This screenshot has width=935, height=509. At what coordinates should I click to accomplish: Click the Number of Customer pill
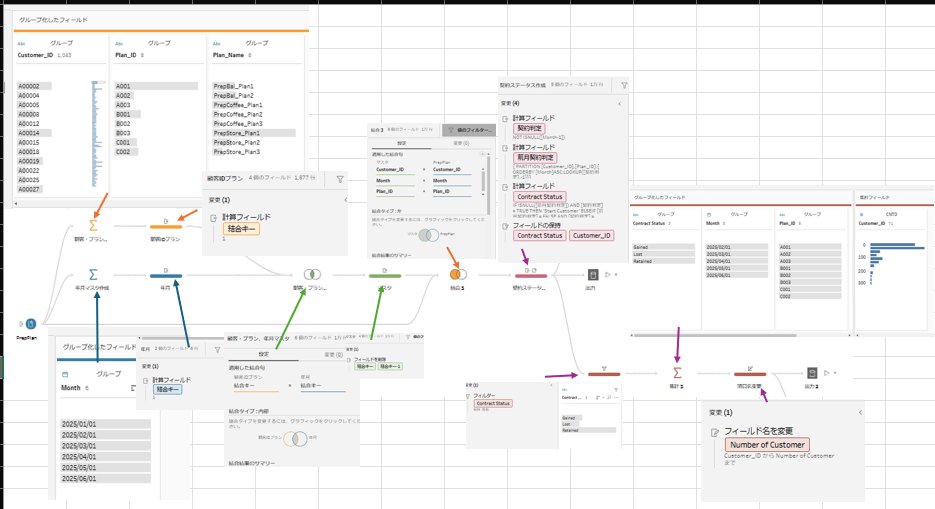(x=767, y=445)
